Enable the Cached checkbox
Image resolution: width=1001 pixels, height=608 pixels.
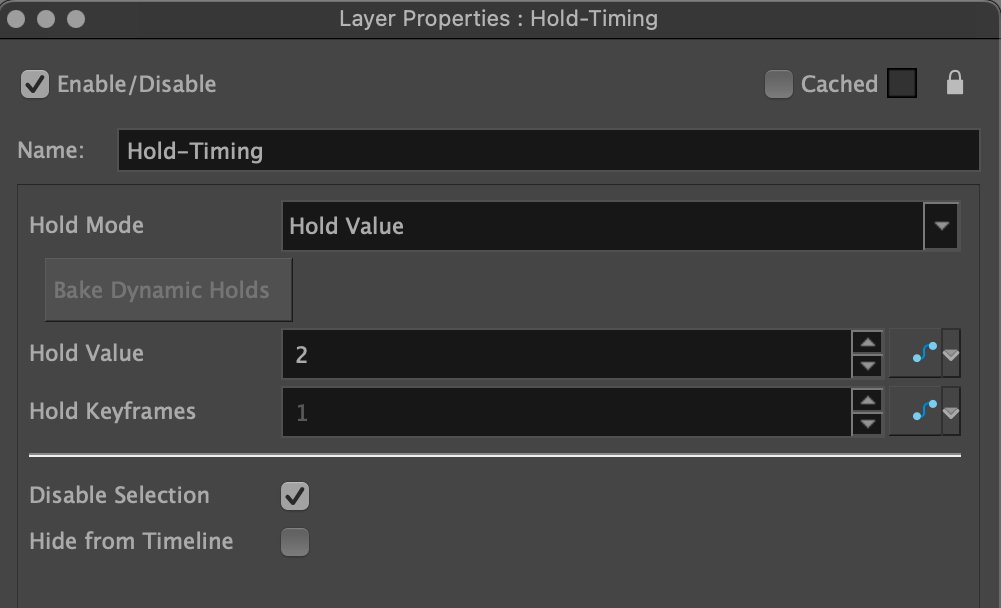779,84
